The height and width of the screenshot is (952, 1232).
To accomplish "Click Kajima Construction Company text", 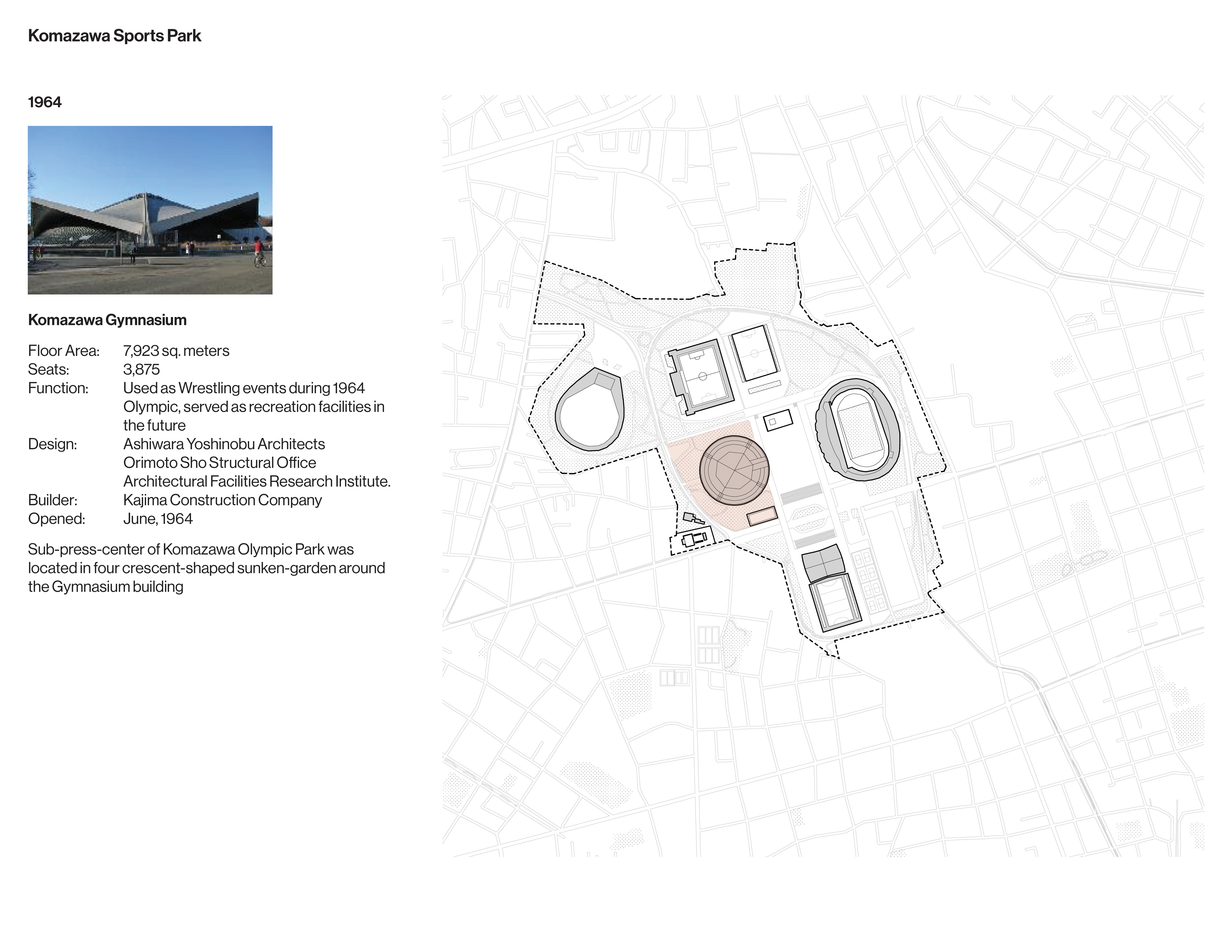I will click(222, 500).
